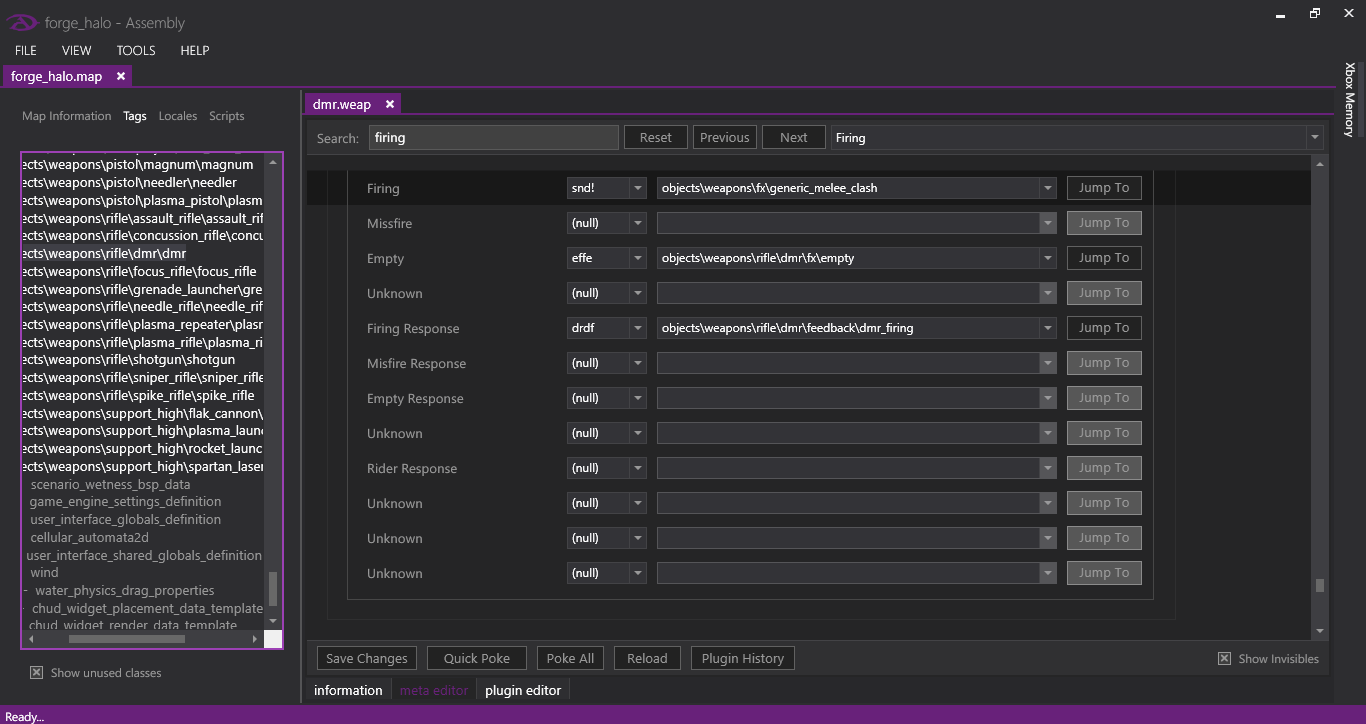Select water_physics_drag_properties class
Image resolution: width=1366 pixels, height=724 pixels.
coord(124,591)
